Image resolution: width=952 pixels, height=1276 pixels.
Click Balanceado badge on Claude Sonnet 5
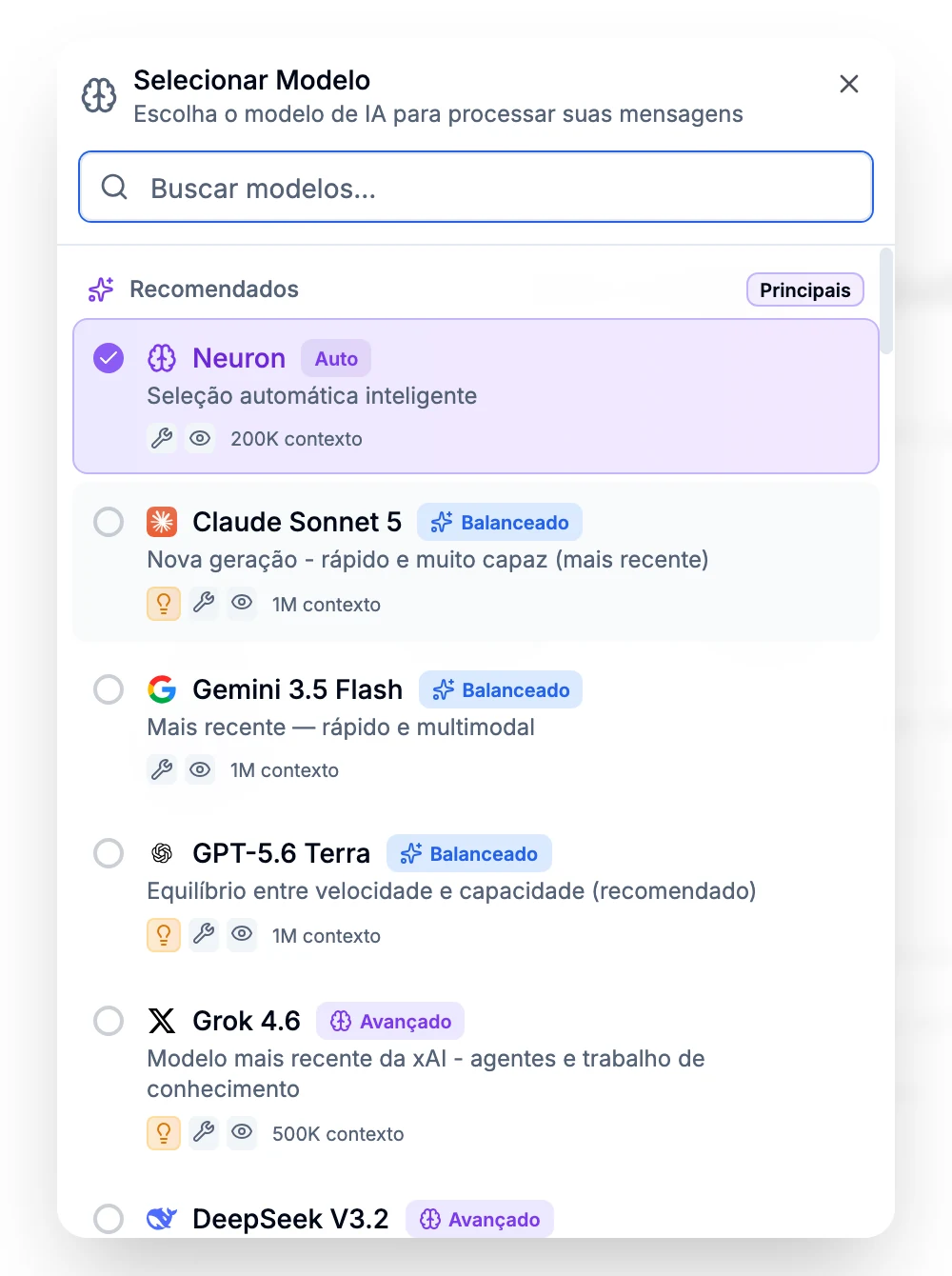[500, 522]
